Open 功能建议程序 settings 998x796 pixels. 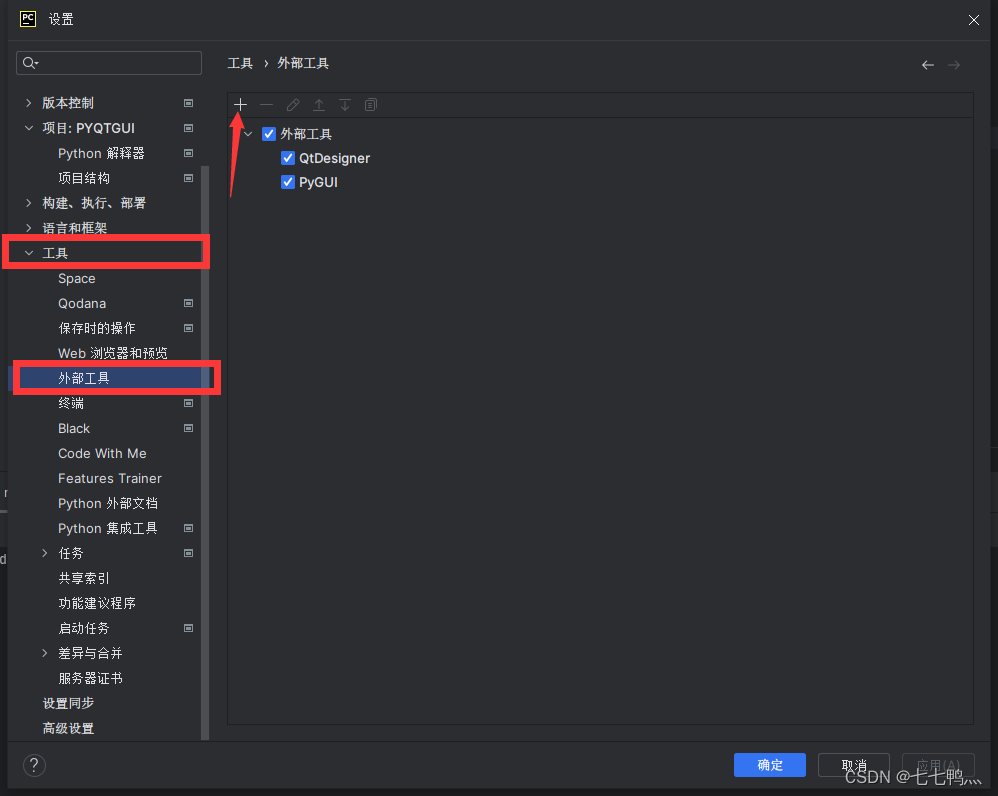coord(97,603)
